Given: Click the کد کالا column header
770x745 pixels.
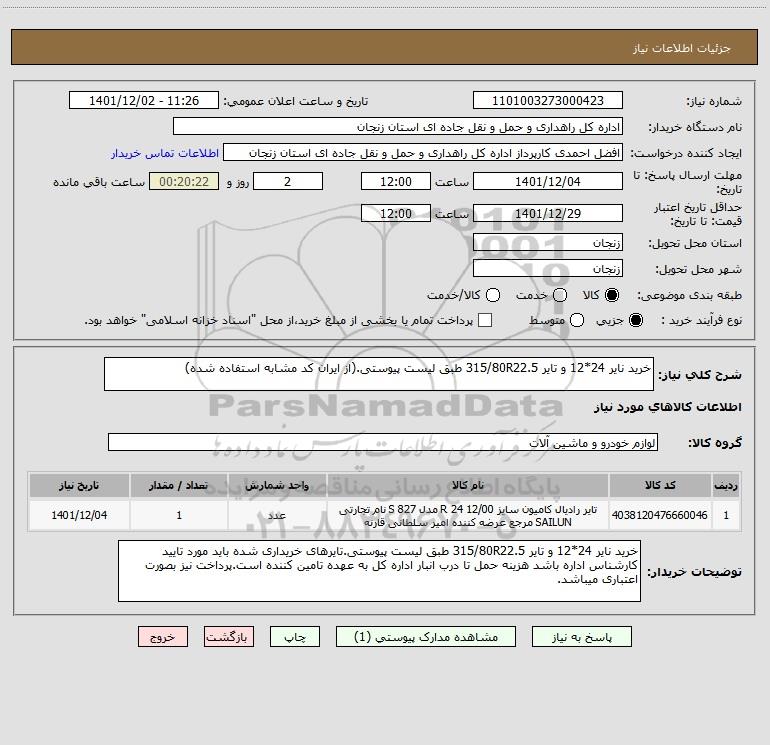Looking at the screenshot, I should pyautogui.click(x=660, y=485).
